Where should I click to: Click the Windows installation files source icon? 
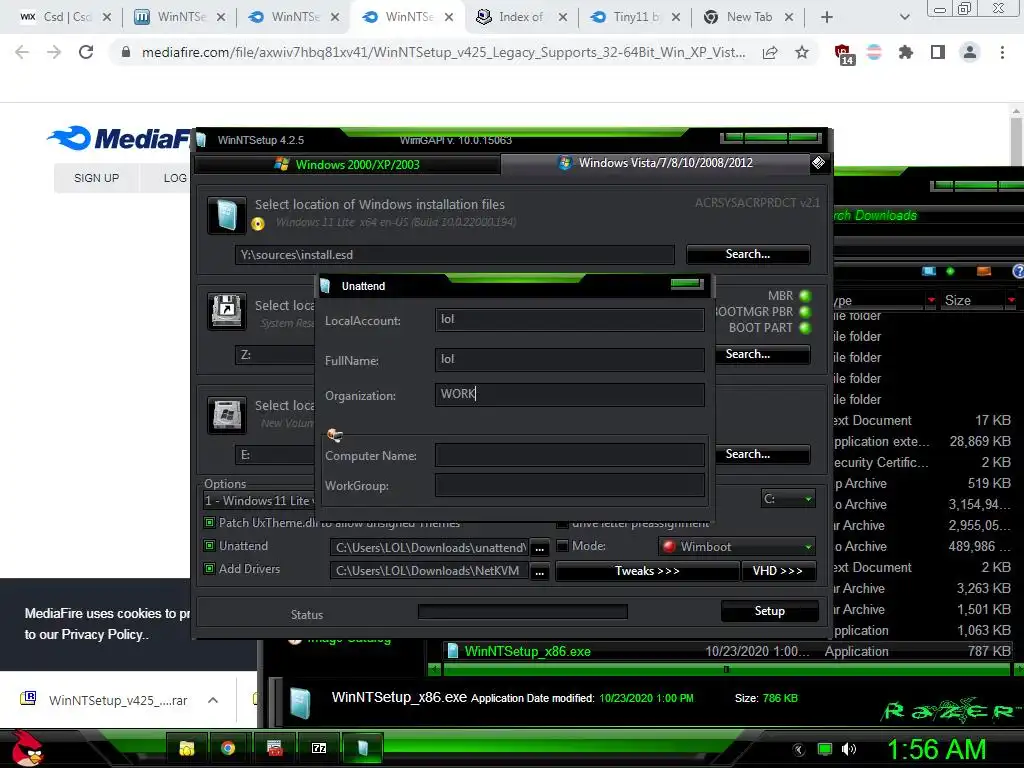pos(227,215)
